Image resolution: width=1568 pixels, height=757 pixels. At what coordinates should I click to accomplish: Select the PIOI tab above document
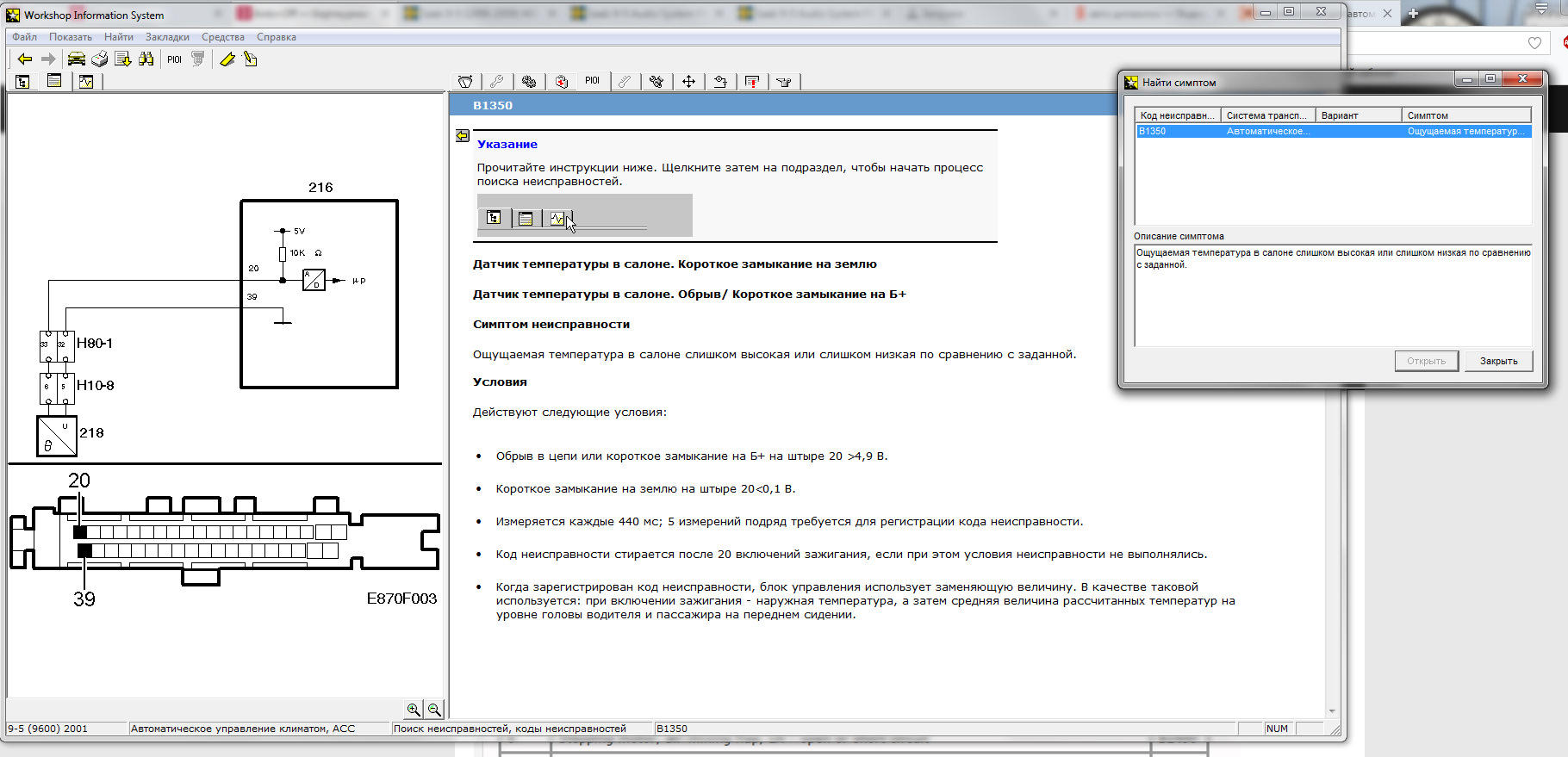[x=593, y=81]
